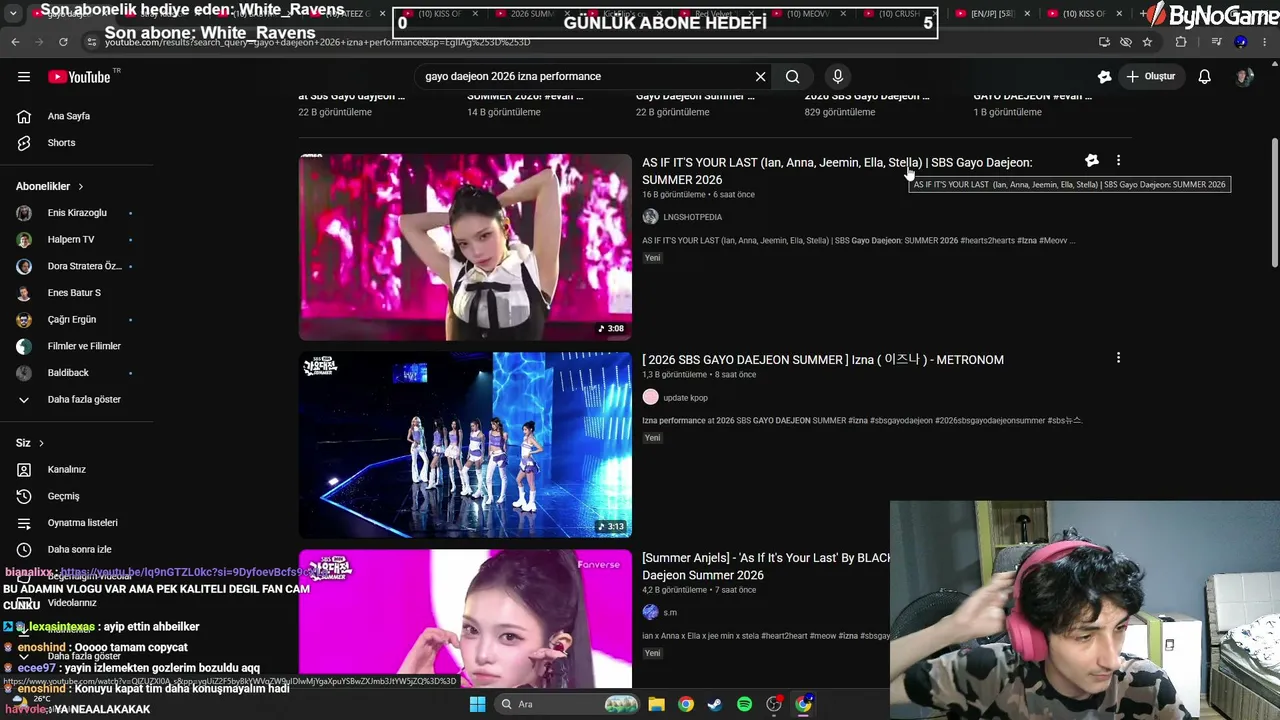Viewport: 1280px width, 720px height.
Task: Select Ana Sayfa in the sidebar
Action: point(76,116)
